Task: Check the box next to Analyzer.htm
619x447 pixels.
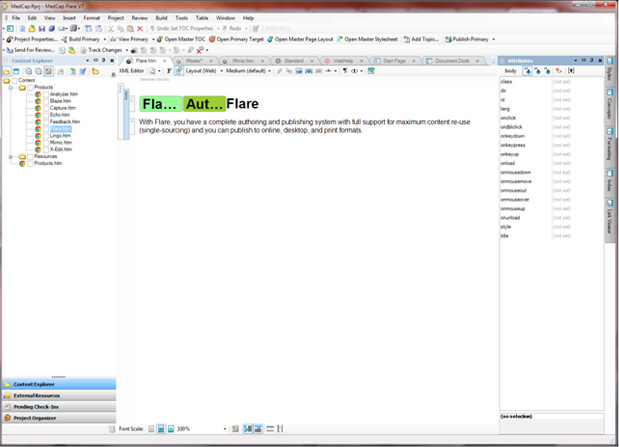Action: [46, 94]
